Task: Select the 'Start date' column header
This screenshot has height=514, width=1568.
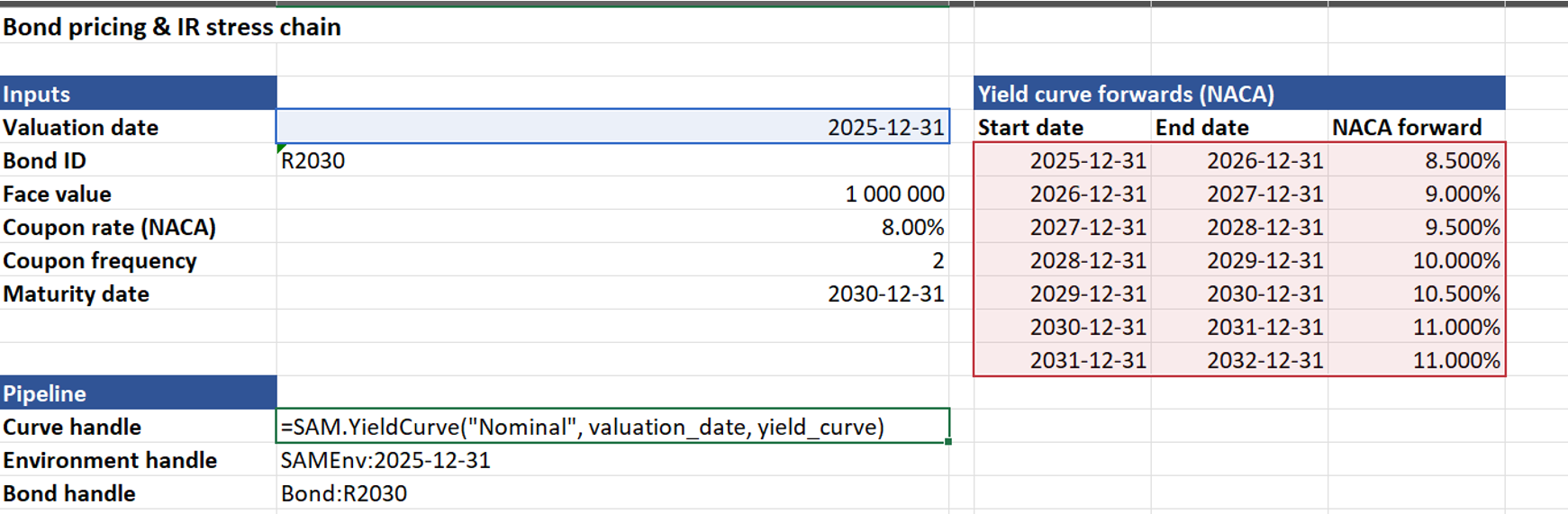Action: (x=1062, y=127)
